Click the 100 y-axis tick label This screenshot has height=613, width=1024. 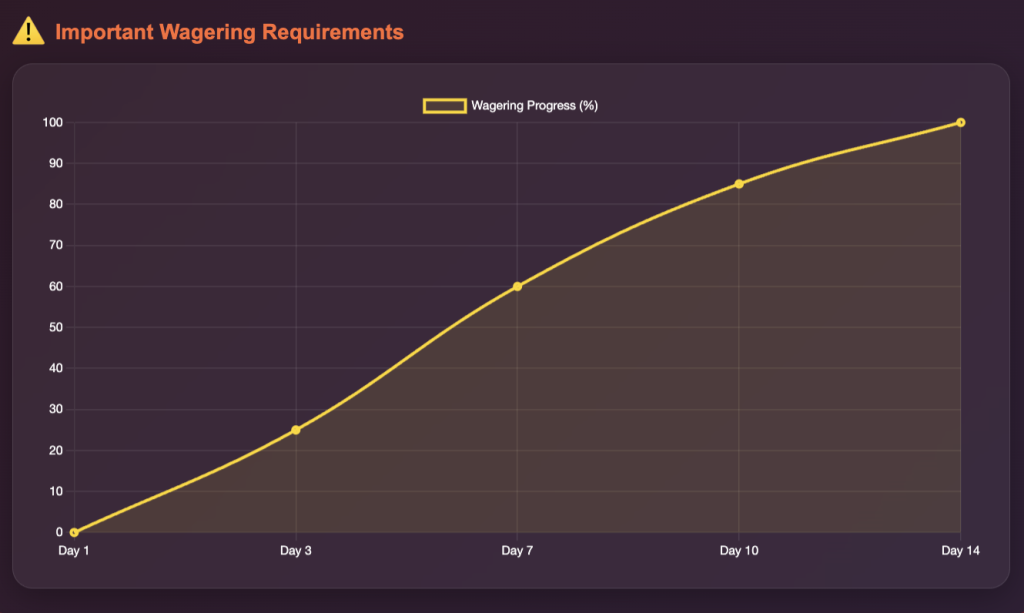[53, 123]
